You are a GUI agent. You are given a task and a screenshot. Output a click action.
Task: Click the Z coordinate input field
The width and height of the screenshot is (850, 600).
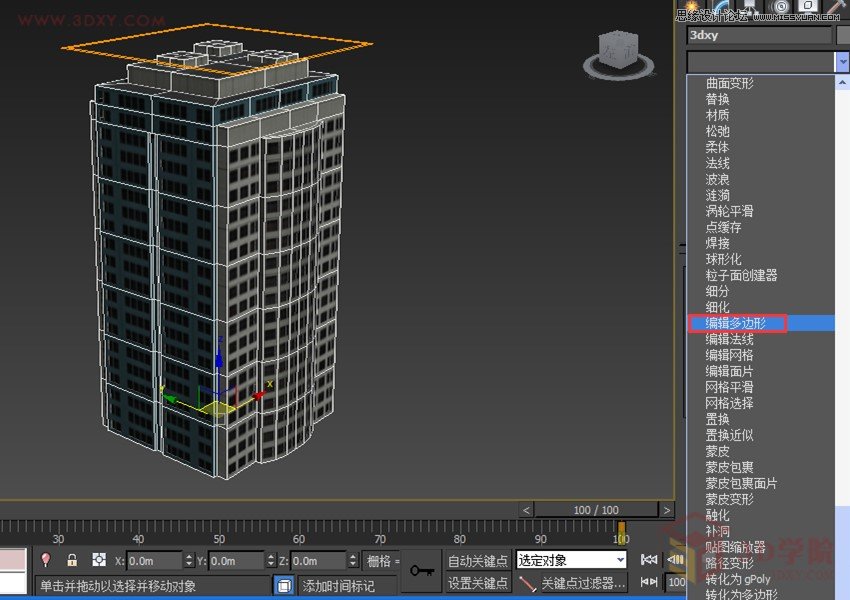tap(318, 561)
